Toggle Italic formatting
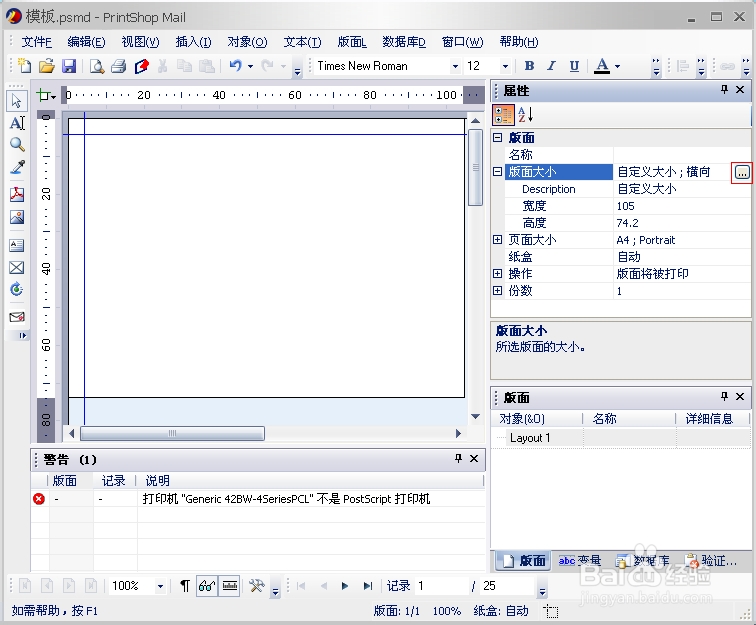The image size is (756, 625). [x=552, y=66]
